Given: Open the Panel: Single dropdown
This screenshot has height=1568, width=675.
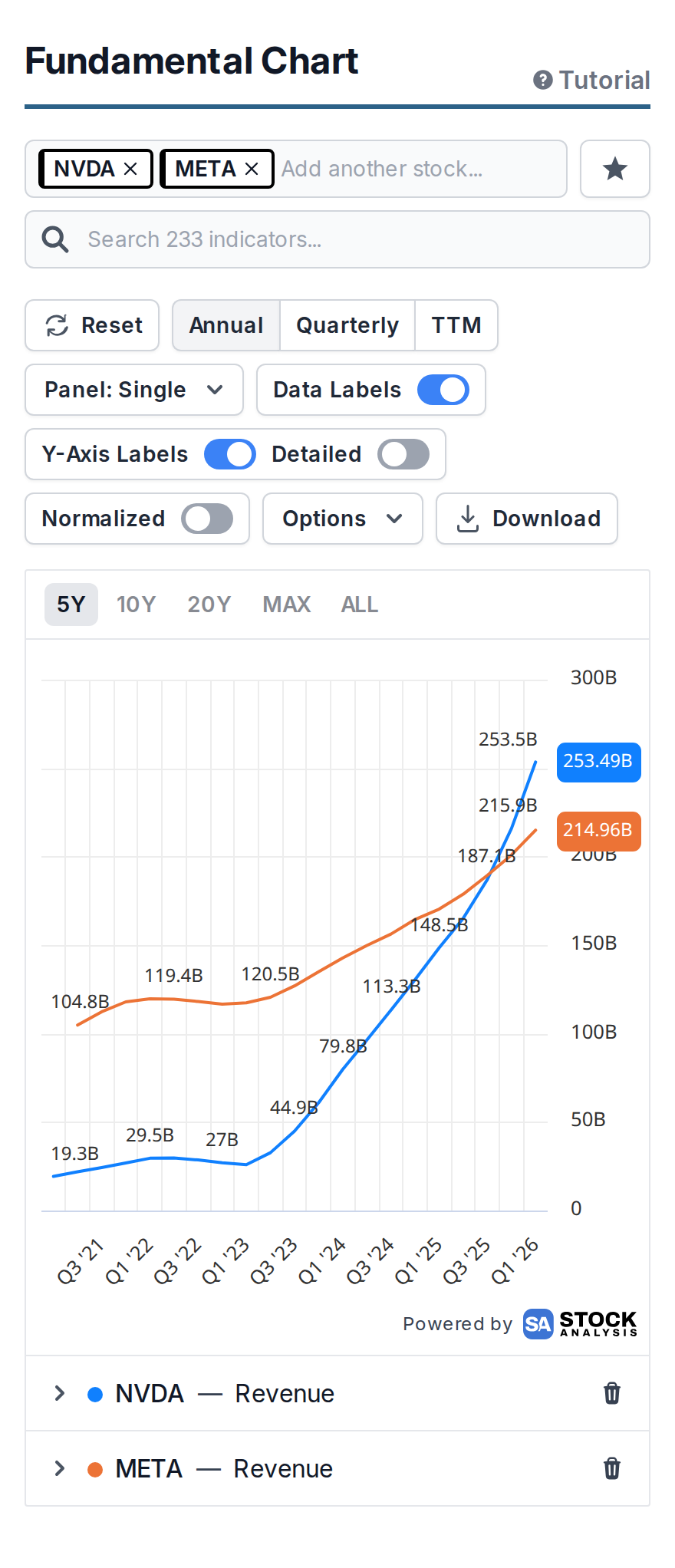Looking at the screenshot, I should [x=134, y=390].
